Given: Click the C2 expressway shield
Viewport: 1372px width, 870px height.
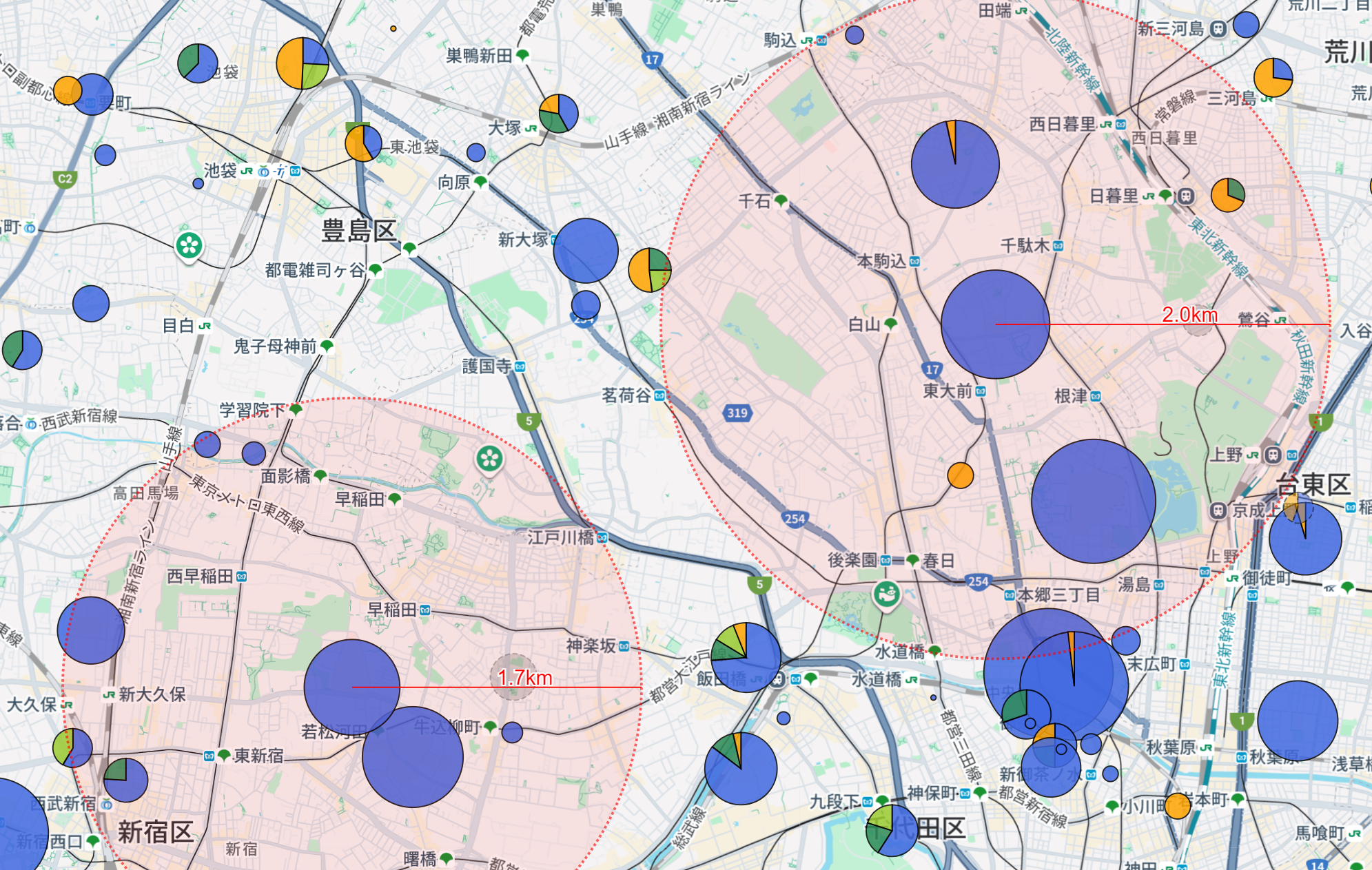Looking at the screenshot, I should point(65,179).
